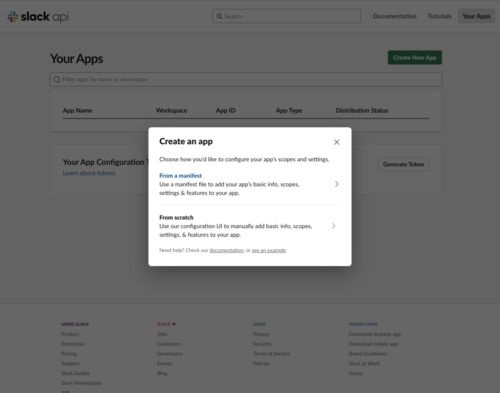500x393 pixels.
Task: Click the heart icon beside SLACK footer heading
Action: pyautogui.click(x=174, y=324)
